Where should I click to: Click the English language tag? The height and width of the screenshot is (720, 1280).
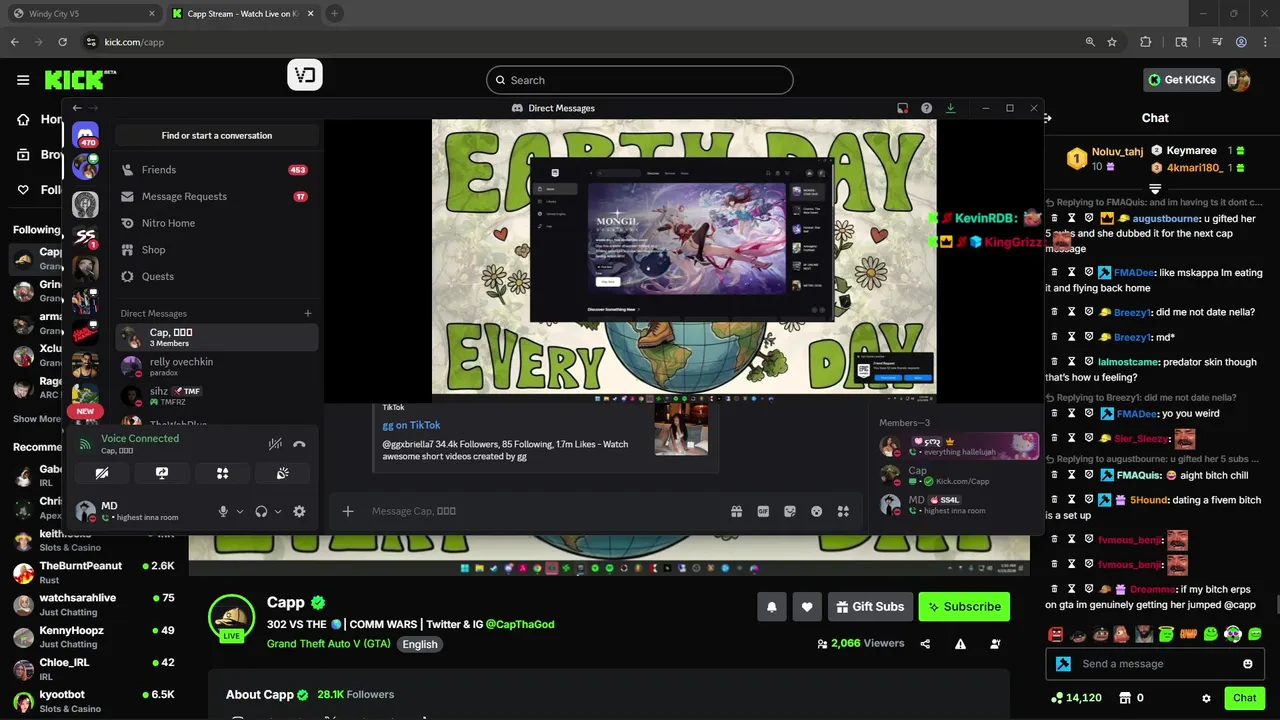click(420, 644)
